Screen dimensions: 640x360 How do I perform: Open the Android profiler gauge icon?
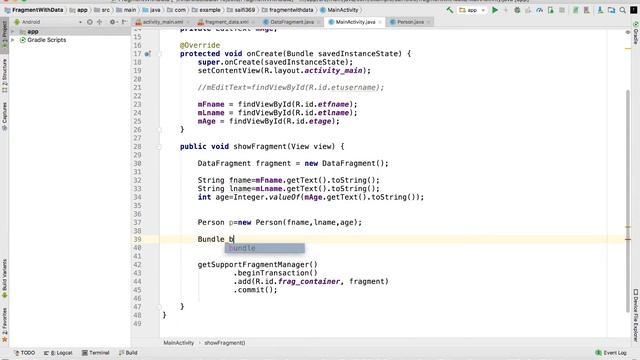(540, 10)
